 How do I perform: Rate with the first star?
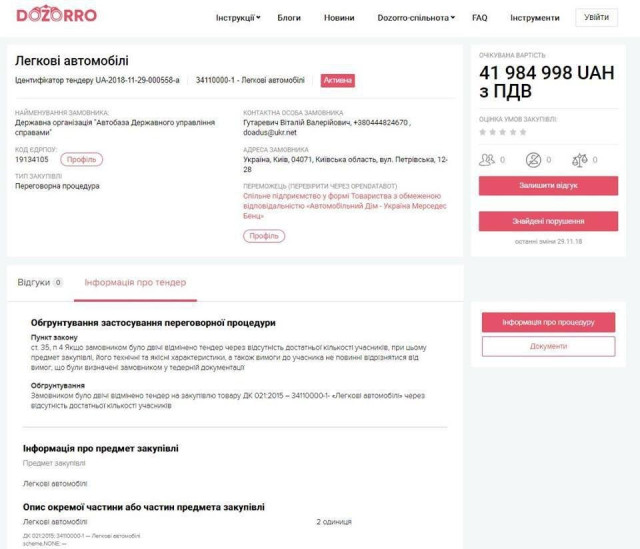(x=483, y=131)
